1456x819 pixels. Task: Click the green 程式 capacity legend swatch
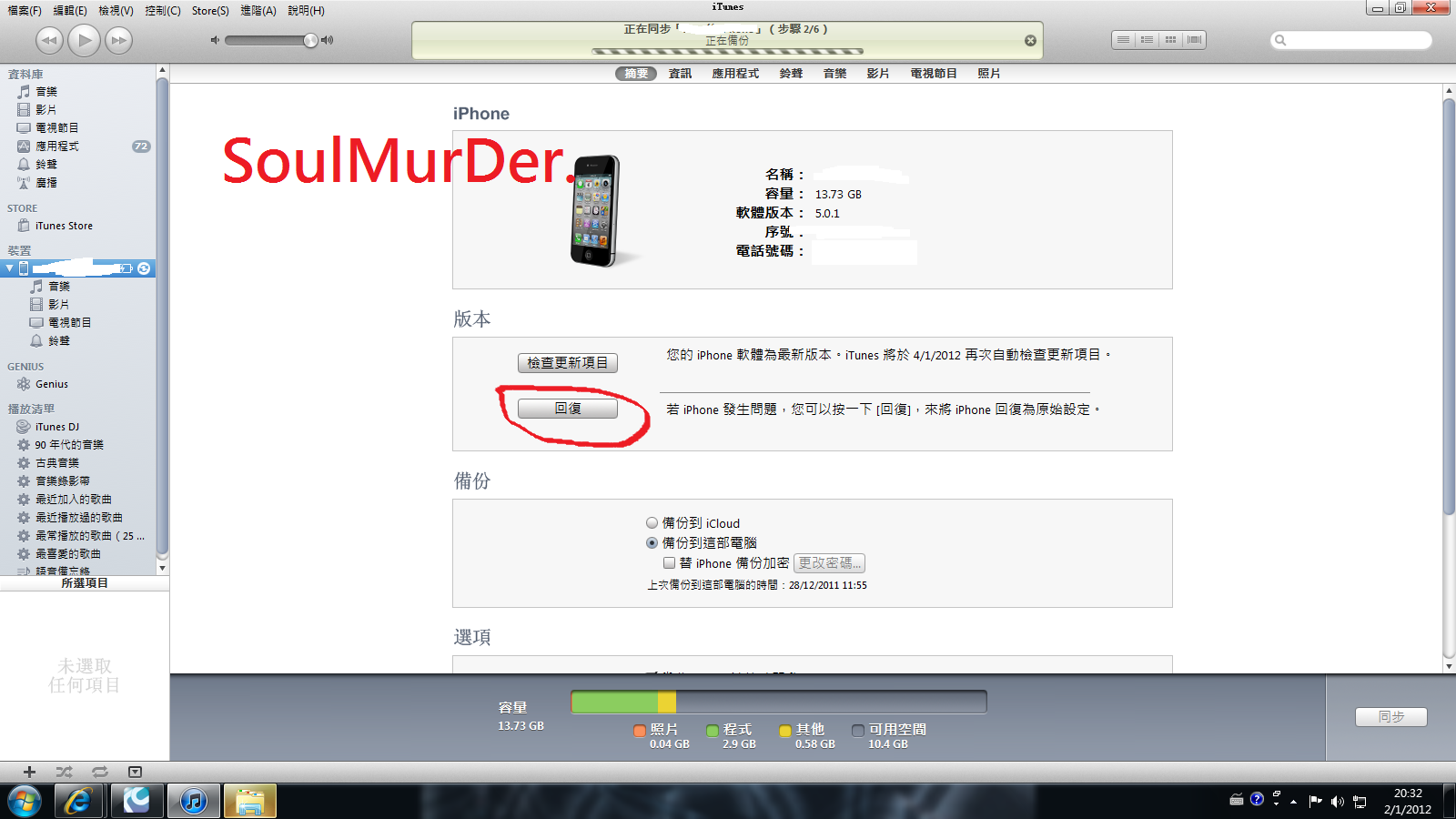click(x=713, y=730)
